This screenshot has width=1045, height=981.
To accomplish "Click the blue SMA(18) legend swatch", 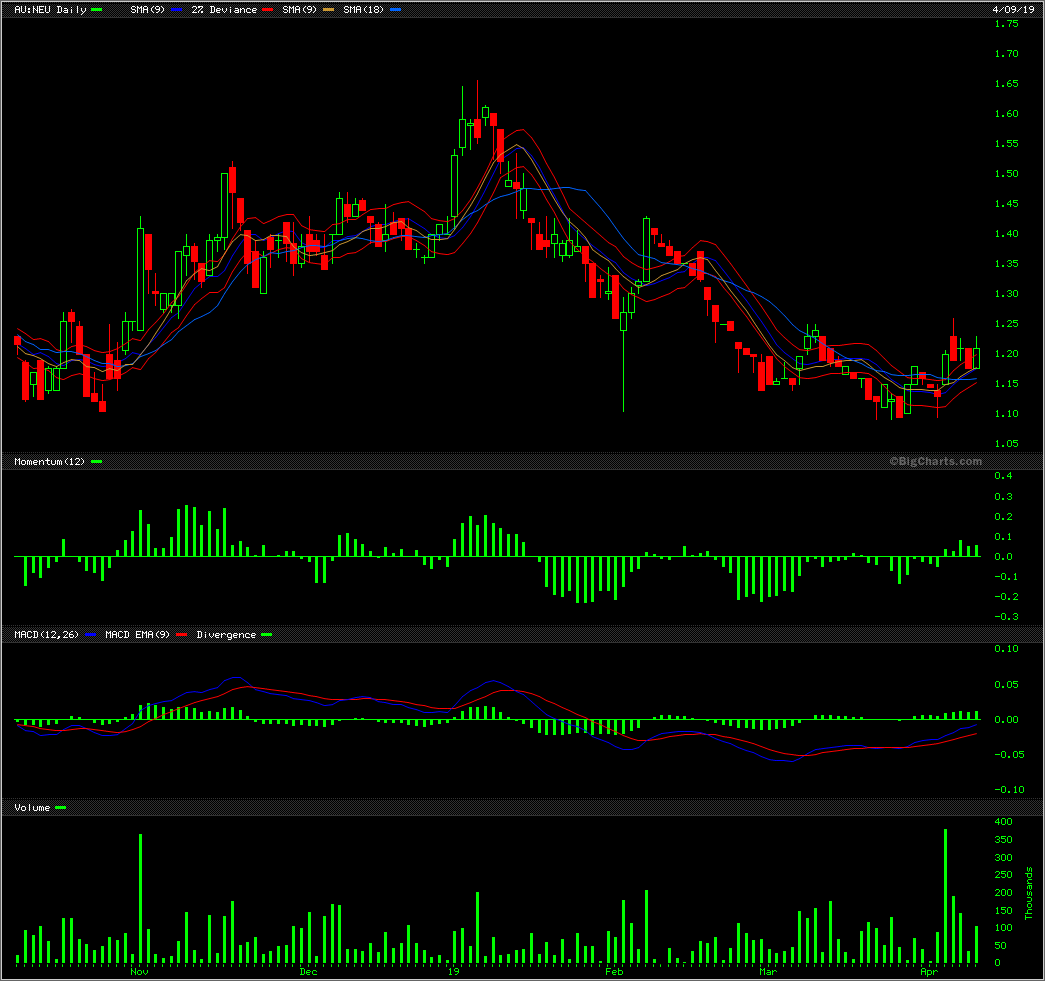I will tap(395, 9).
